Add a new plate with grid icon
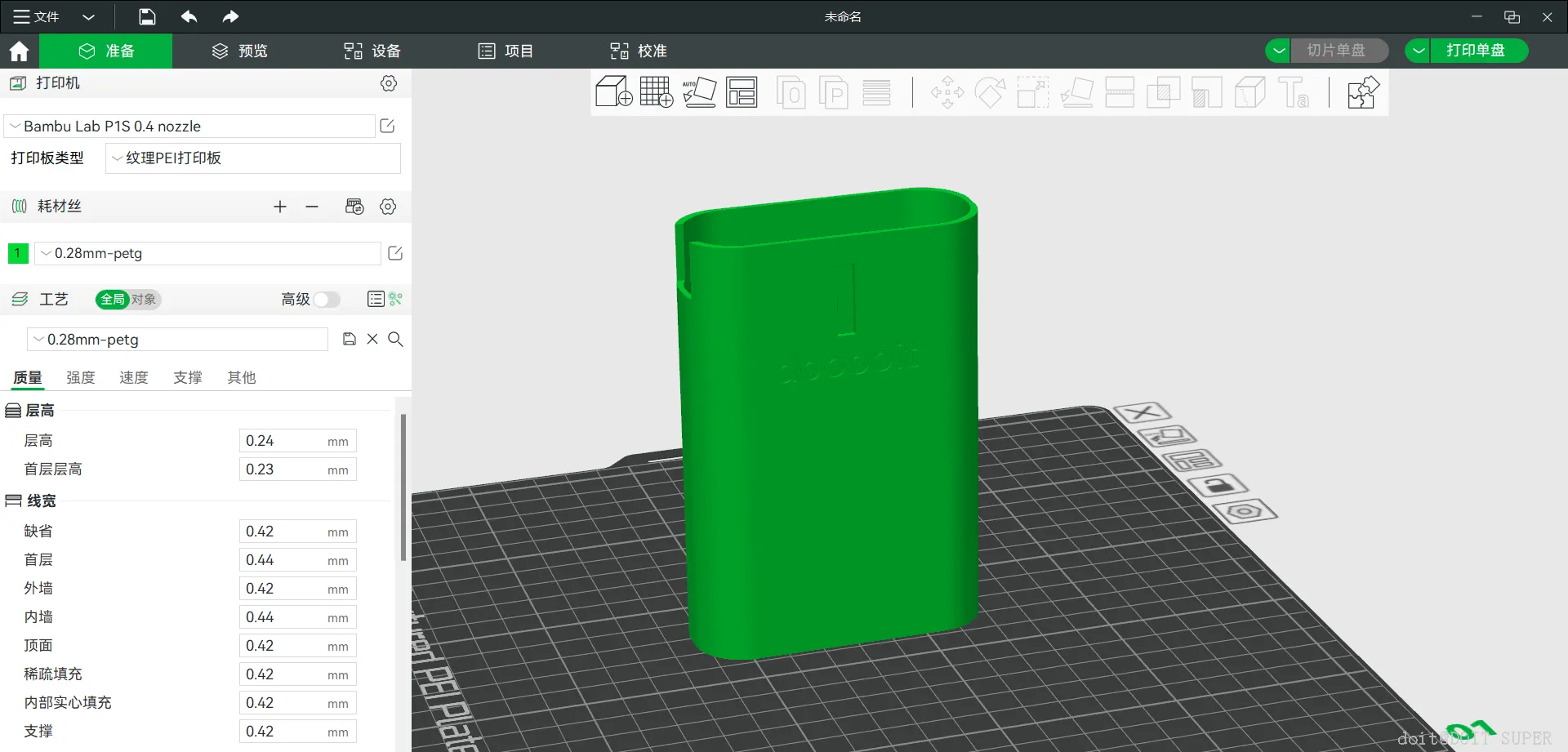The image size is (1568, 752). pyautogui.click(x=657, y=92)
